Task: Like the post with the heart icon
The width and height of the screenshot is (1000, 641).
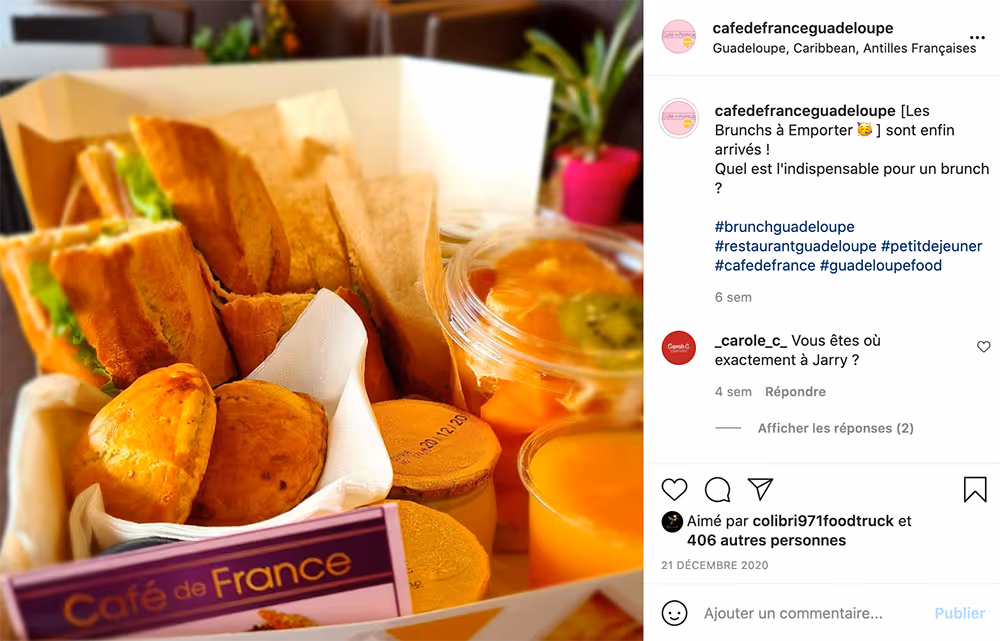Action: 674,489
